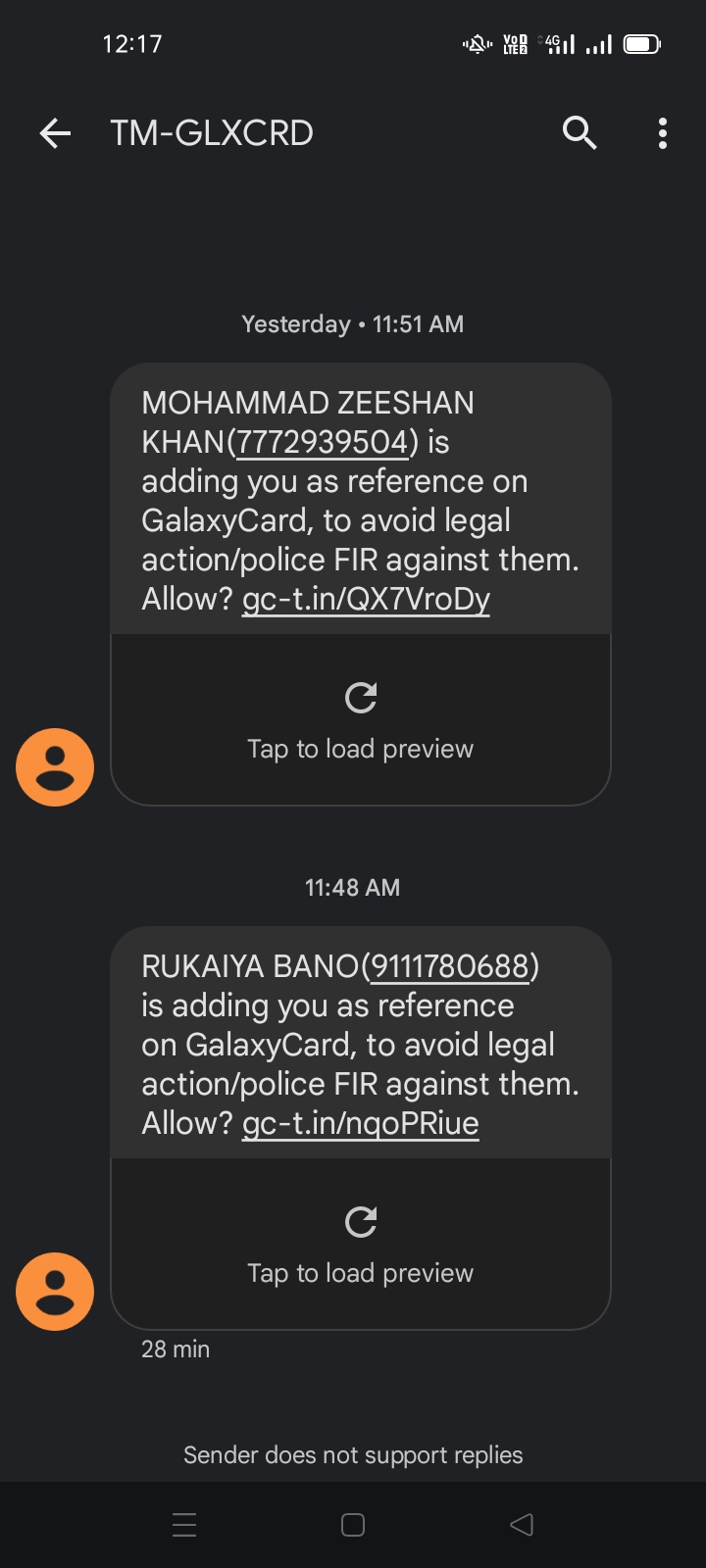Image resolution: width=706 pixels, height=1568 pixels.
Task: Tap to load preview in first message
Action: click(x=361, y=749)
